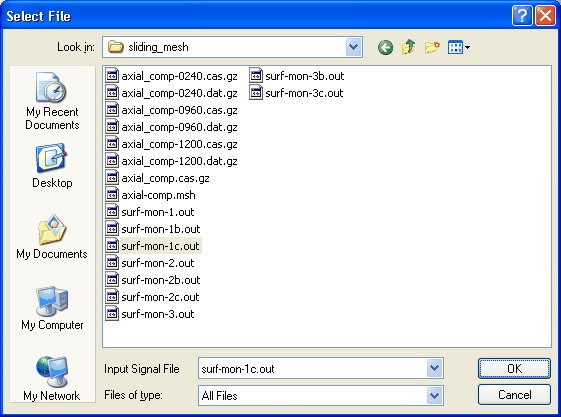561x417 pixels.
Task: Go back using the green arrow icon
Action: [x=385, y=47]
